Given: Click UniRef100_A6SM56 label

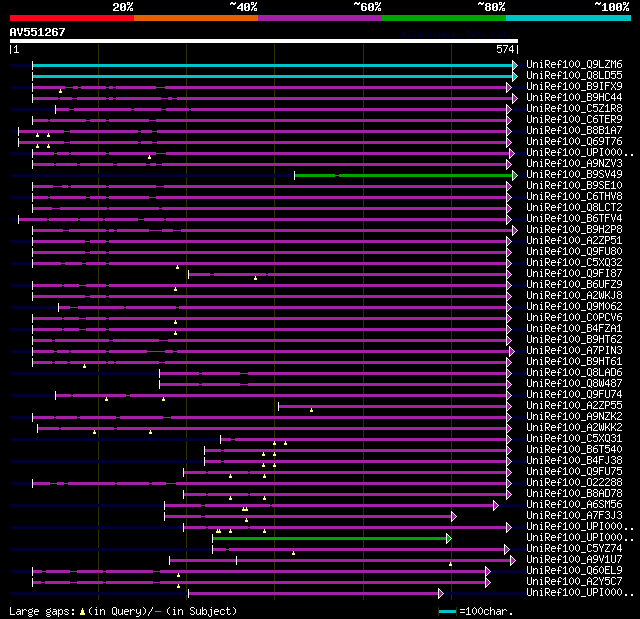Looking at the screenshot, I should 574,505.
